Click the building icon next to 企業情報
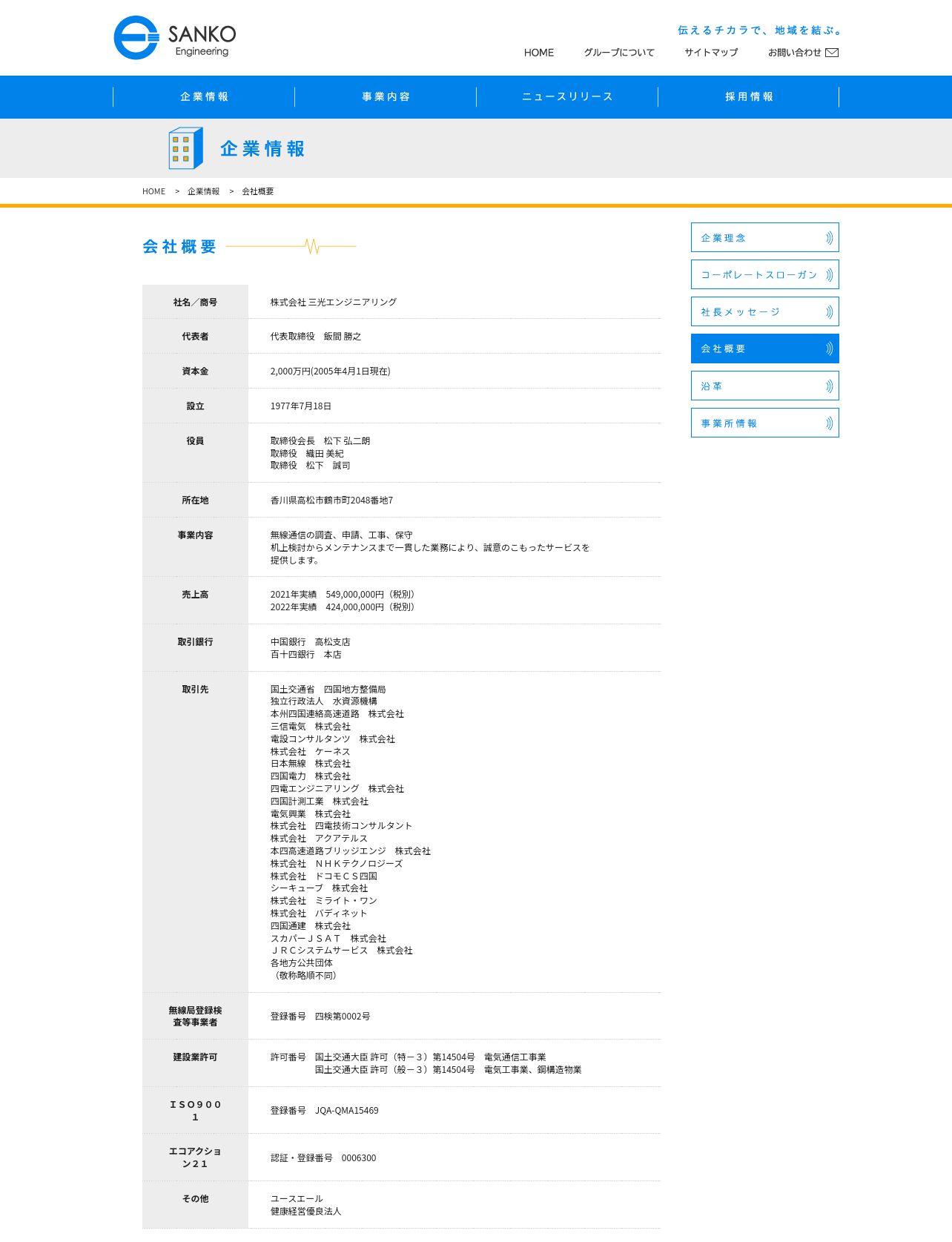This screenshot has width=952, height=1242. point(185,148)
